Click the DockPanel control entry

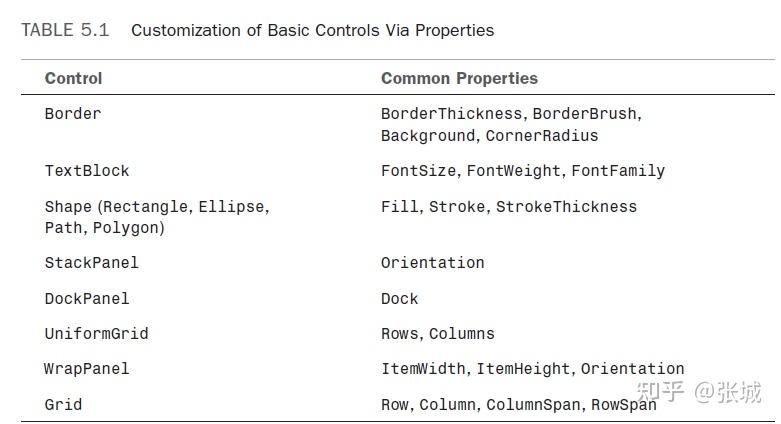point(87,299)
